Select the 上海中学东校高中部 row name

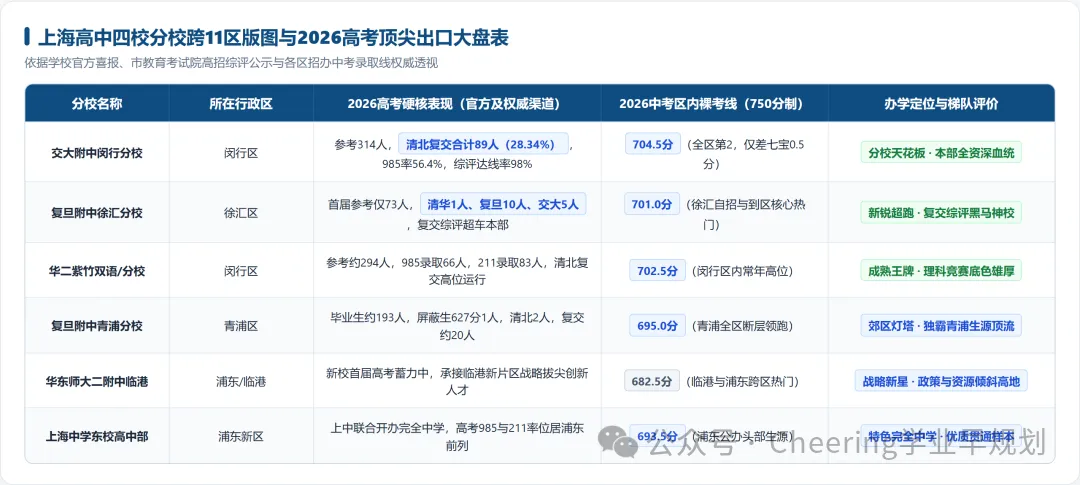coord(97,436)
